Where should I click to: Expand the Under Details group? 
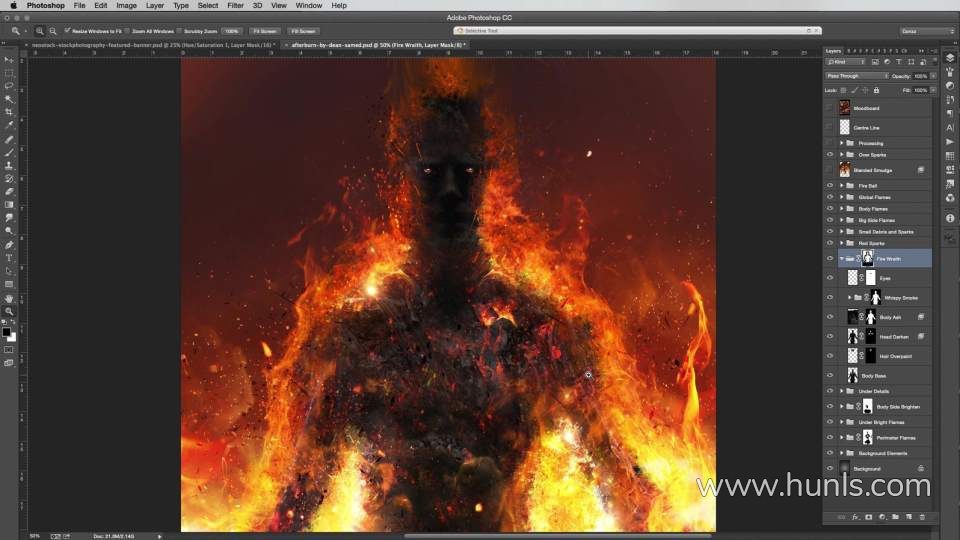pos(842,391)
